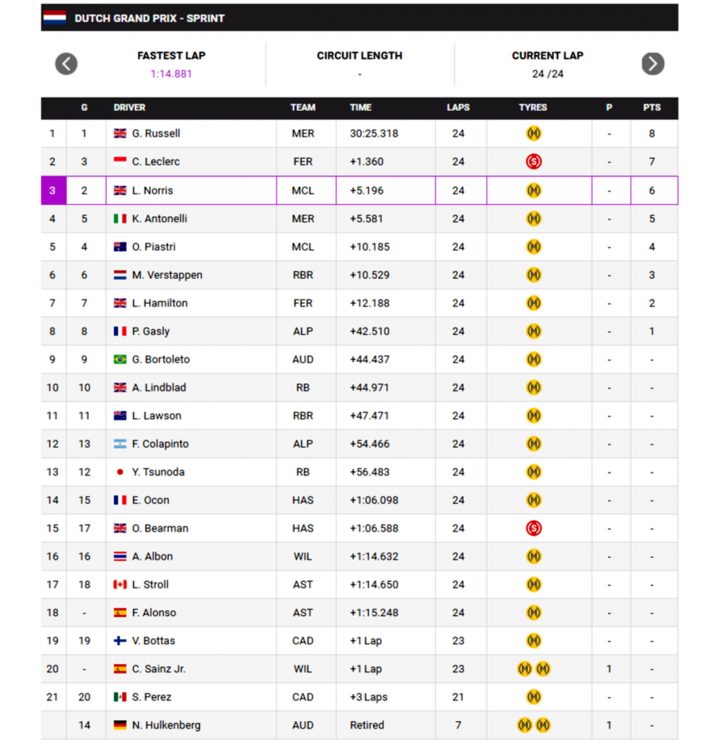Click the TYRES column header
706x750 pixels.
(533, 108)
